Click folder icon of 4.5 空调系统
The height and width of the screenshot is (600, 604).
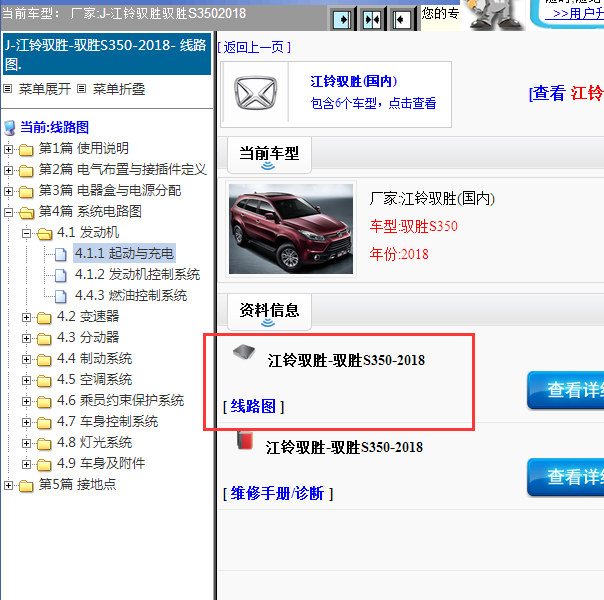44,380
